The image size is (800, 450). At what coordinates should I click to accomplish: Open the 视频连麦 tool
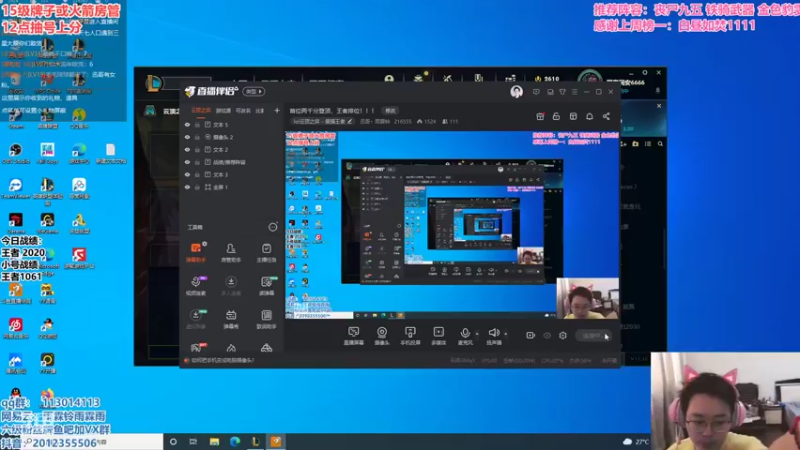point(196,286)
